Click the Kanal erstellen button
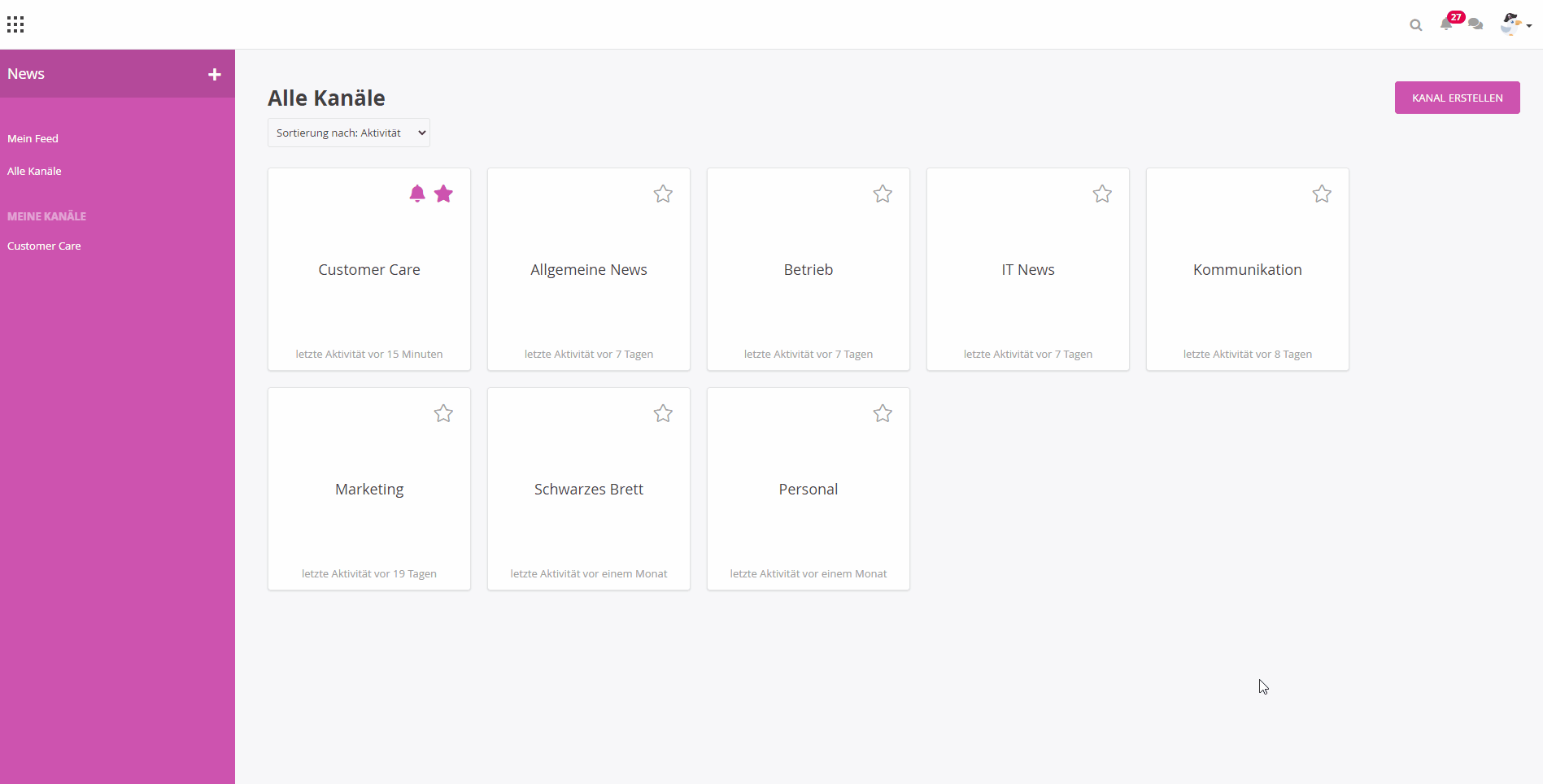This screenshot has width=1543, height=784. click(x=1457, y=98)
